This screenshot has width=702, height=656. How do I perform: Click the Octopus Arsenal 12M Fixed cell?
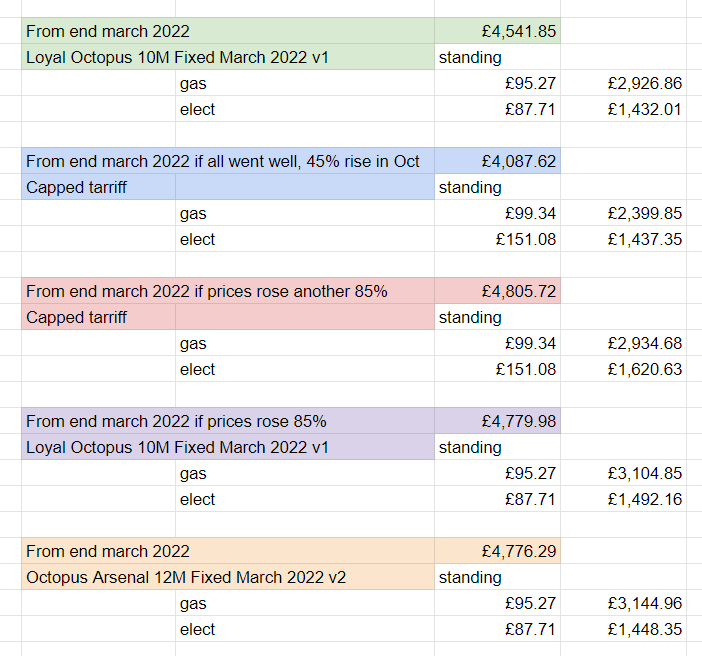[x=228, y=577]
